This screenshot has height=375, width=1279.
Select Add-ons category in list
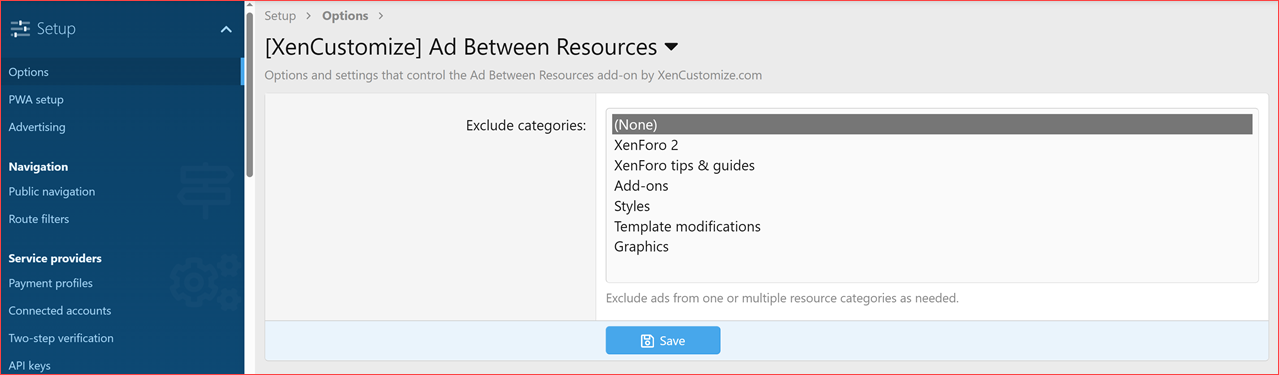click(932, 186)
